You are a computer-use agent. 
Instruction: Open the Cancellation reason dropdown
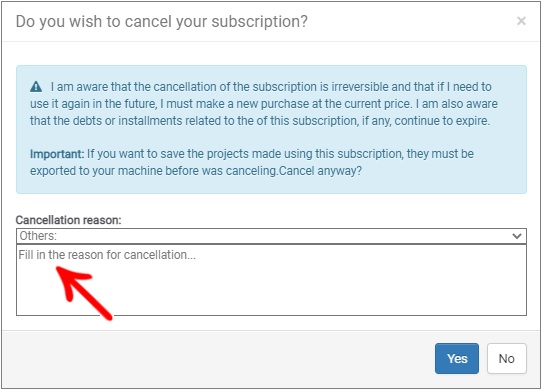[x=271, y=236]
